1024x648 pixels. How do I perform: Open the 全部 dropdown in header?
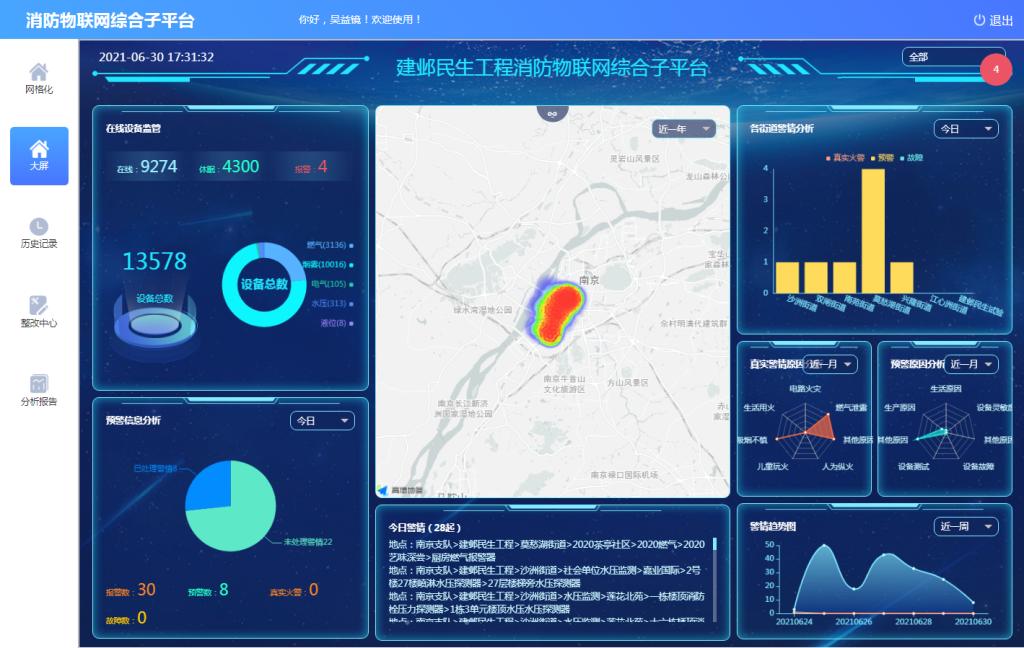pyautogui.click(x=952, y=57)
